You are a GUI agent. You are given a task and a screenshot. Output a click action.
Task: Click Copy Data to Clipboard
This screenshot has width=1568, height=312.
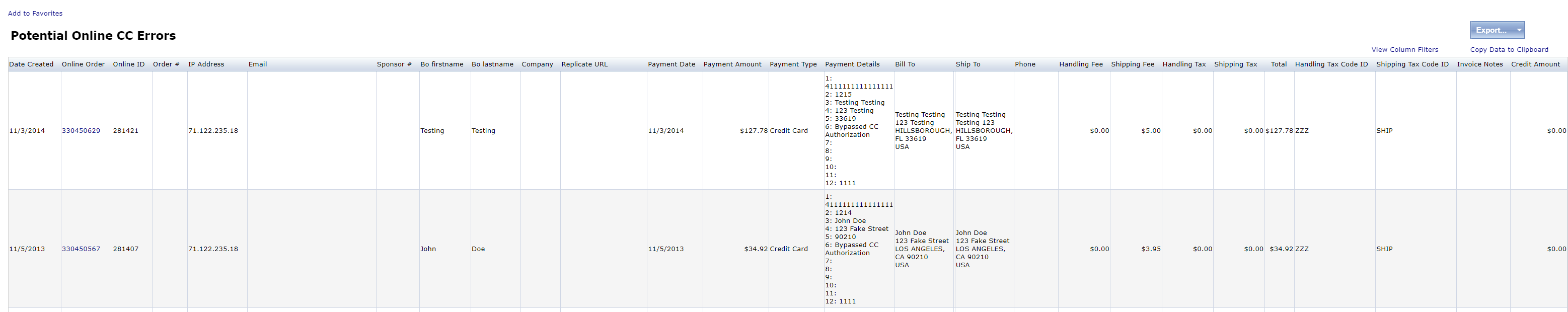click(1508, 50)
